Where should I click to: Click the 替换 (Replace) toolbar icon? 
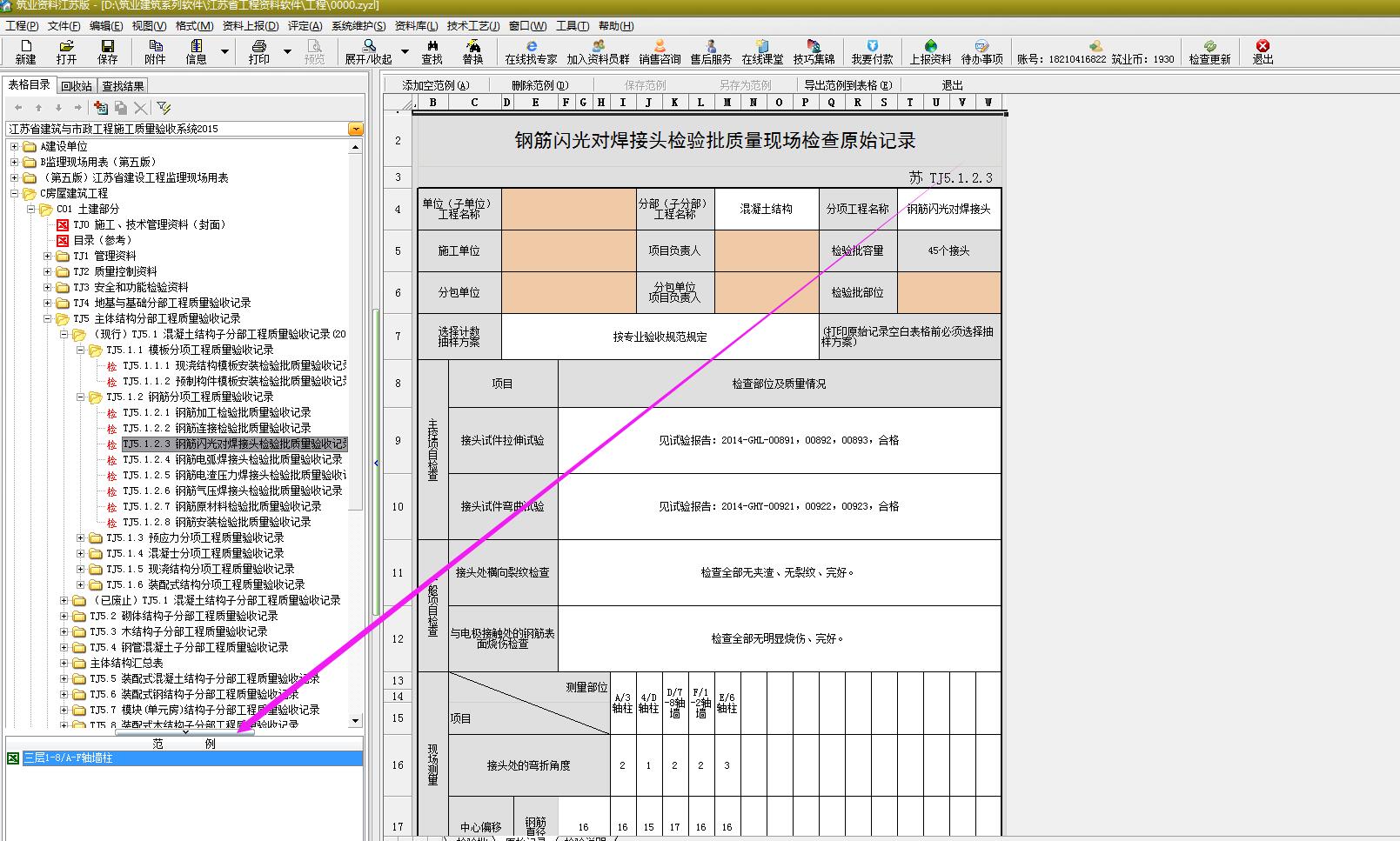[x=472, y=51]
